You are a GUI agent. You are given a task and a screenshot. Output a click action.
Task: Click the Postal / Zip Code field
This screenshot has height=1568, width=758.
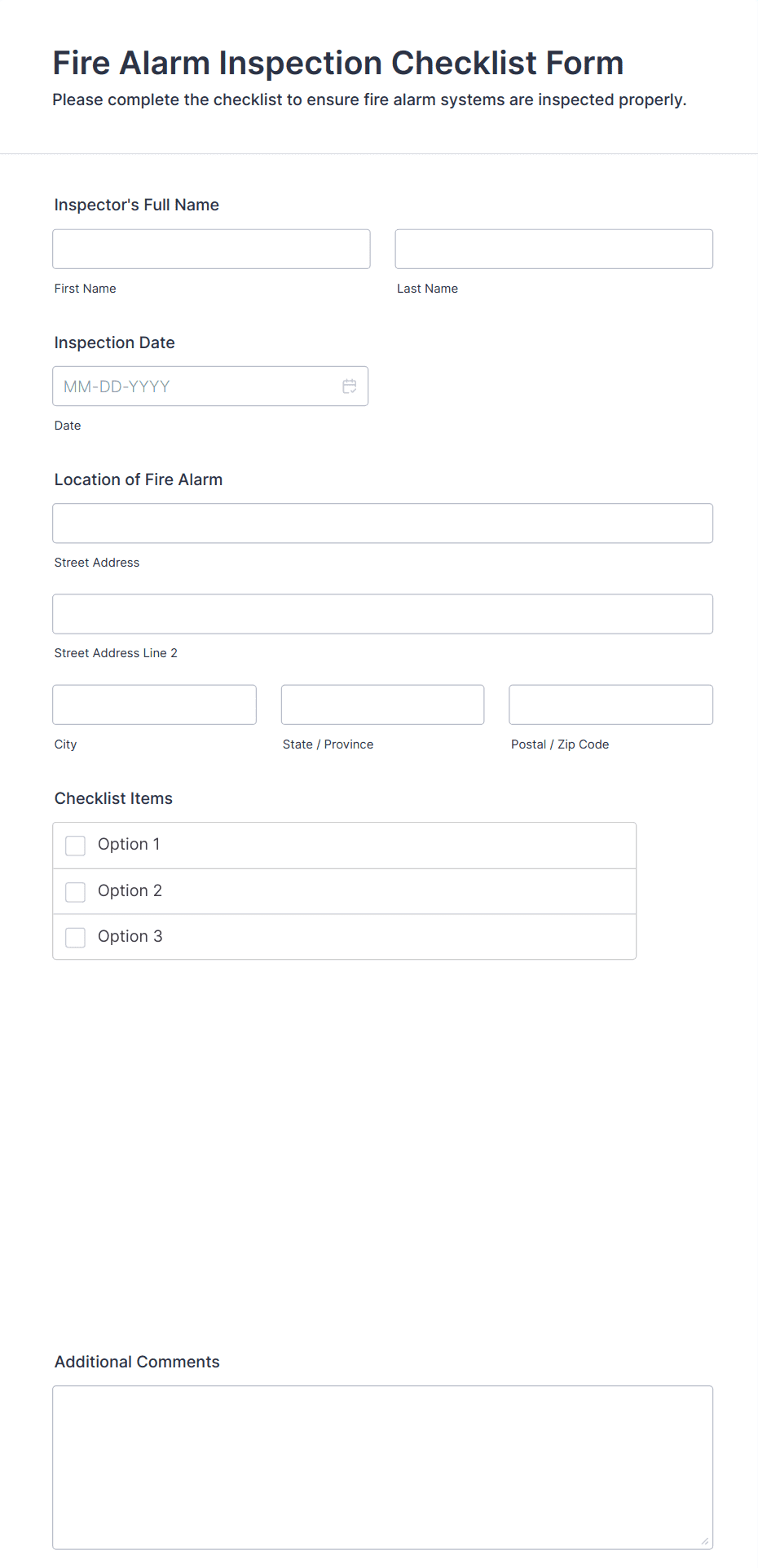(x=610, y=704)
